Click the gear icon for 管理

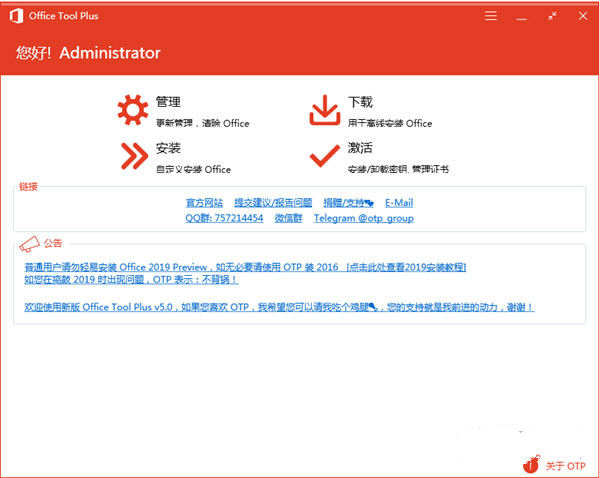click(x=133, y=110)
